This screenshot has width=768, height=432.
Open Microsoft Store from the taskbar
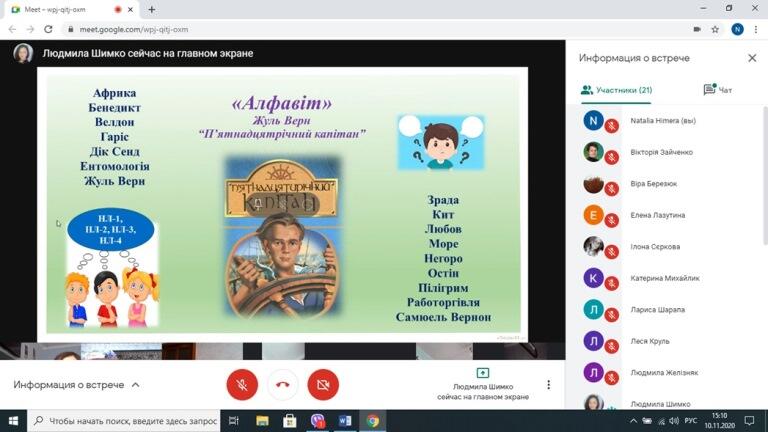[x=289, y=421]
